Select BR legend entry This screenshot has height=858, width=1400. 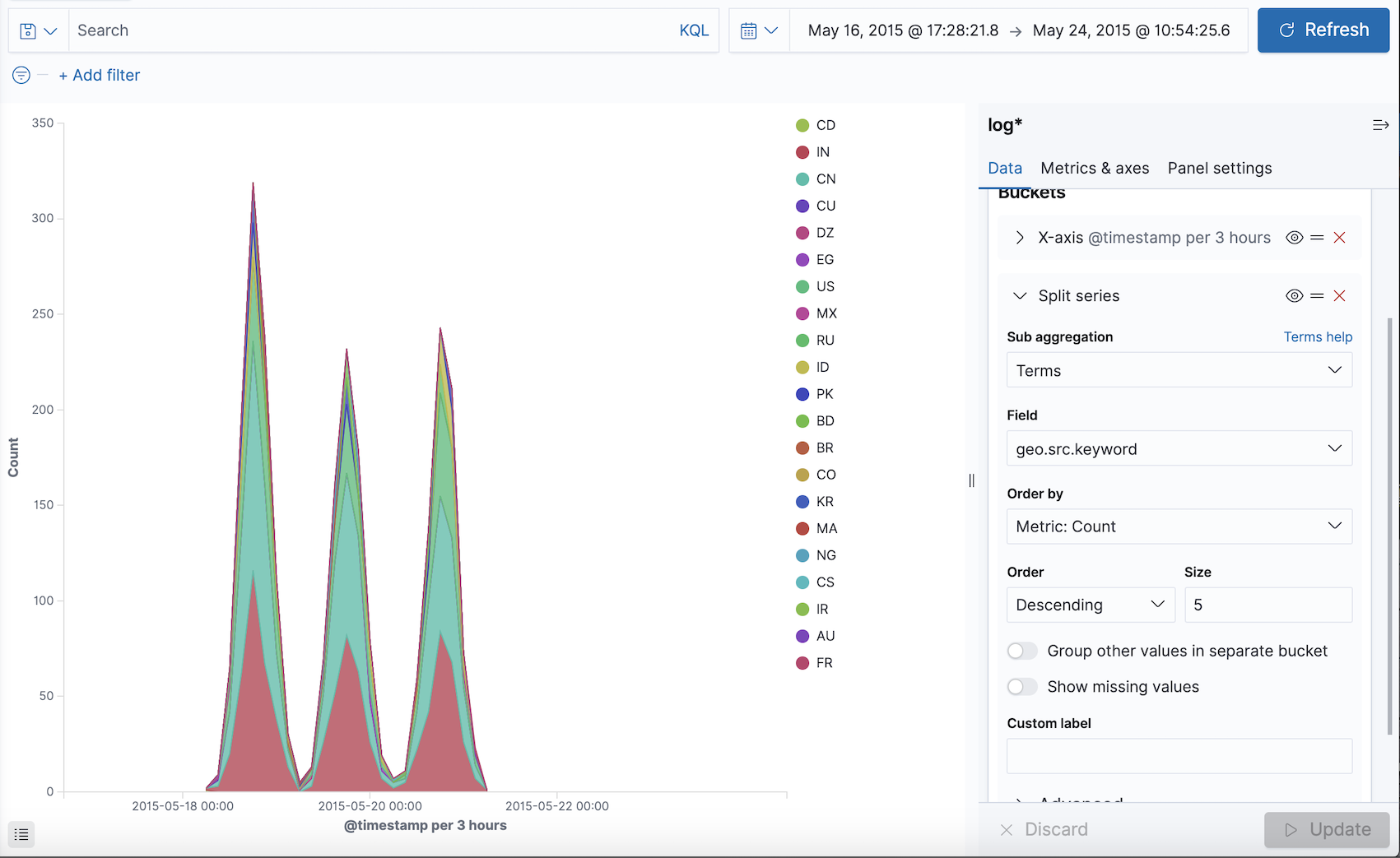click(x=815, y=448)
